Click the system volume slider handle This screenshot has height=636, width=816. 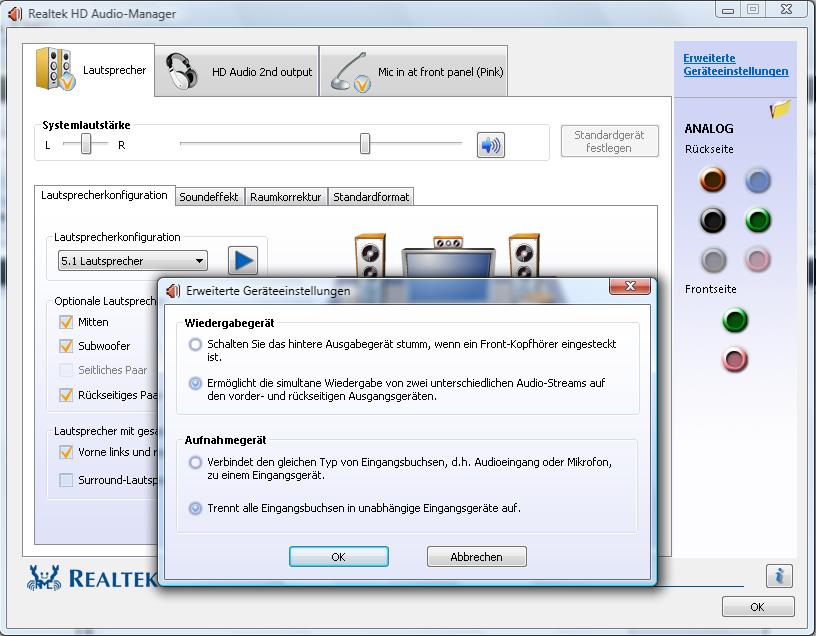365,144
